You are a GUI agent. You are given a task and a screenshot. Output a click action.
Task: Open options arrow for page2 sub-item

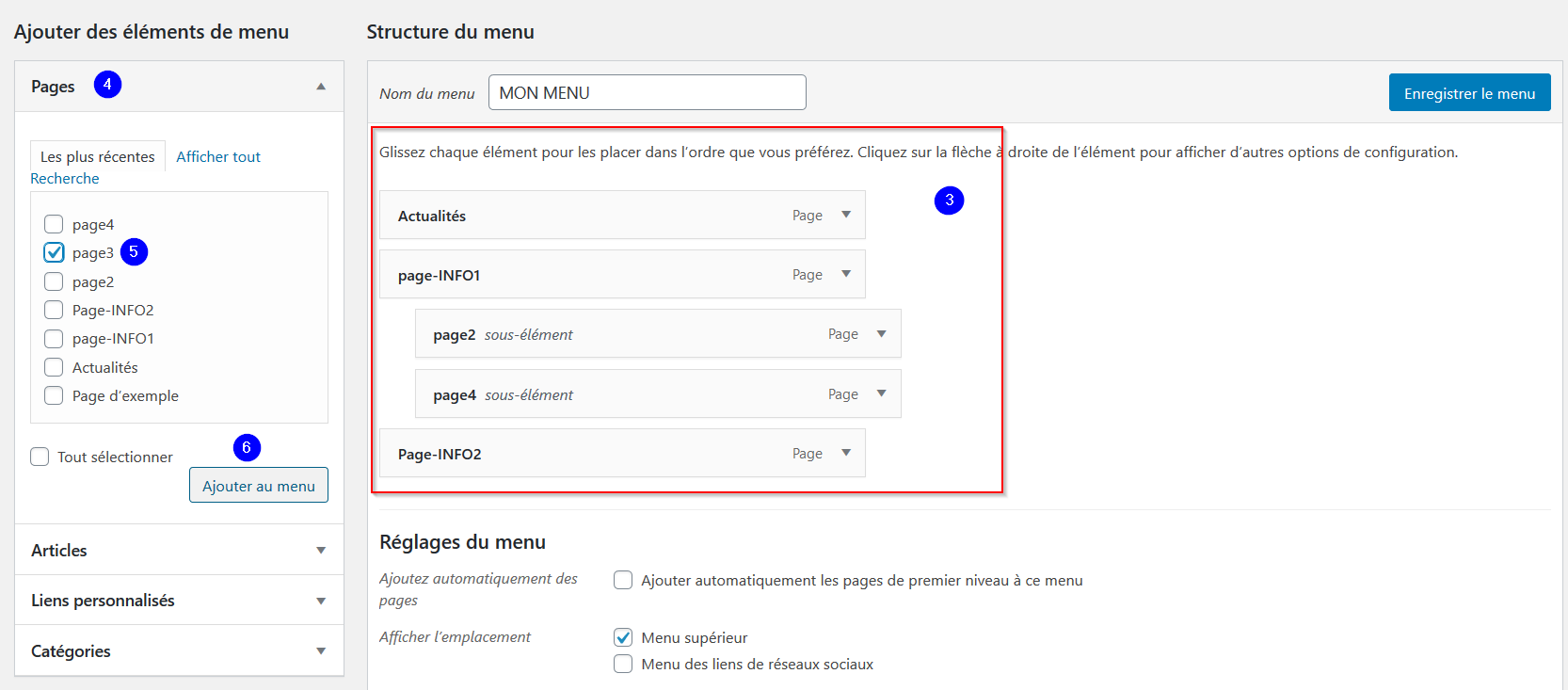882,334
